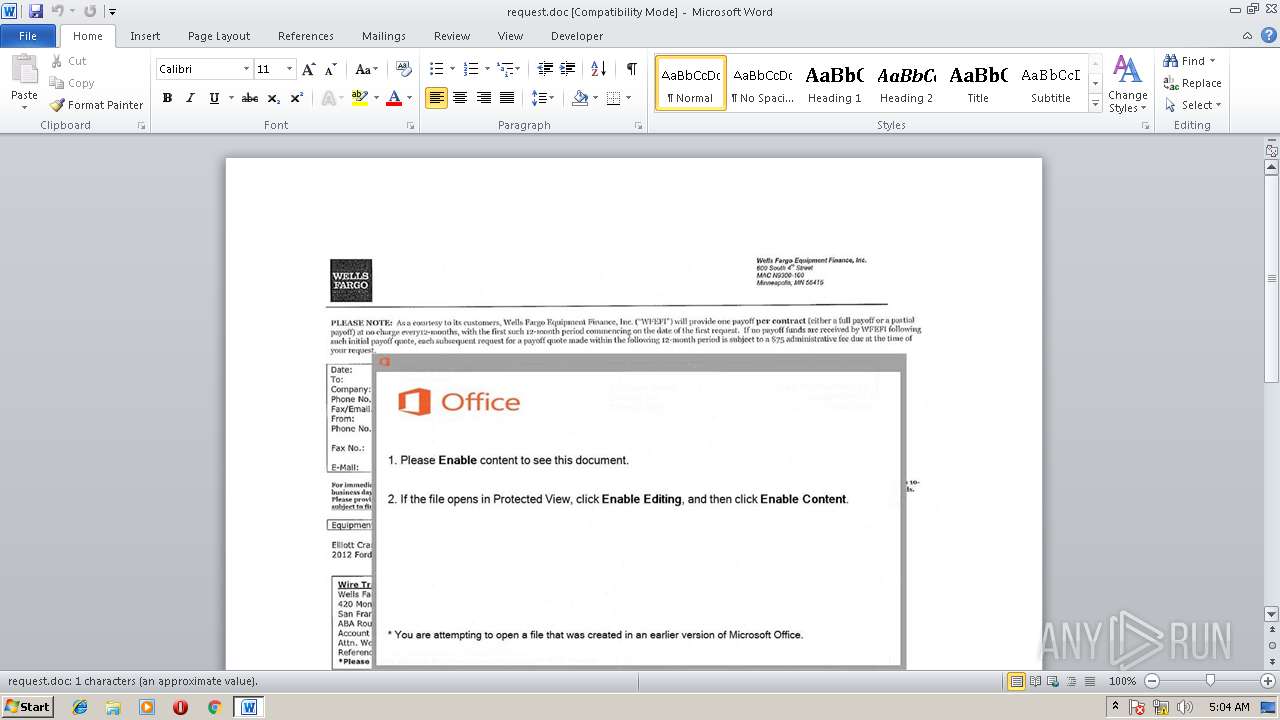Viewport: 1280px width, 720px height.
Task: Click the Grow Font icon
Action: [x=308, y=69]
